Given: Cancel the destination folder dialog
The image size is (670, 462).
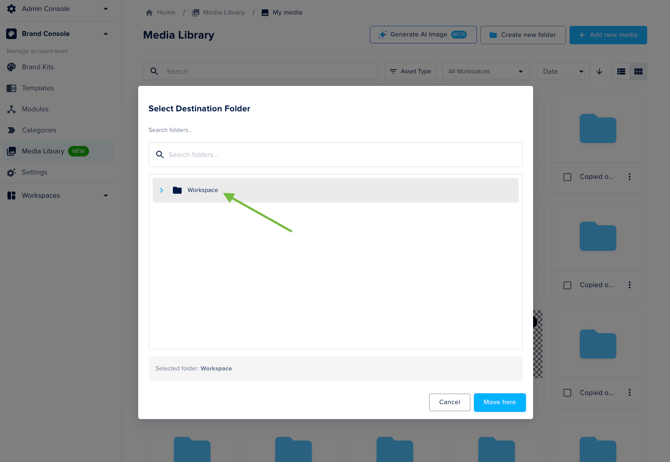Looking at the screenshot, I should click(x=449, y=402).
